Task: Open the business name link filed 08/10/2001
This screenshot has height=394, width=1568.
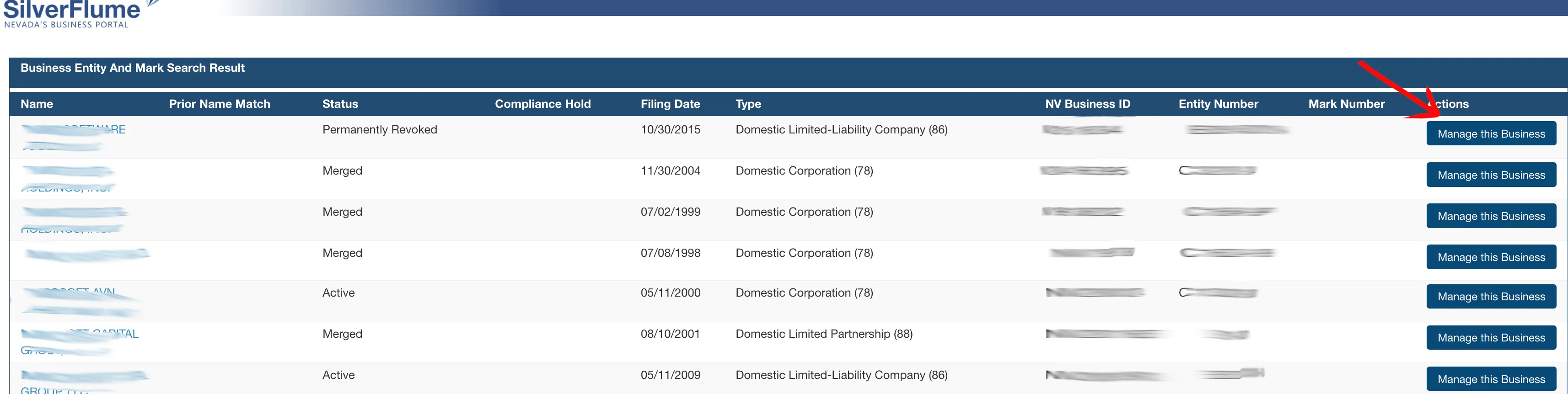Action: 80,342
